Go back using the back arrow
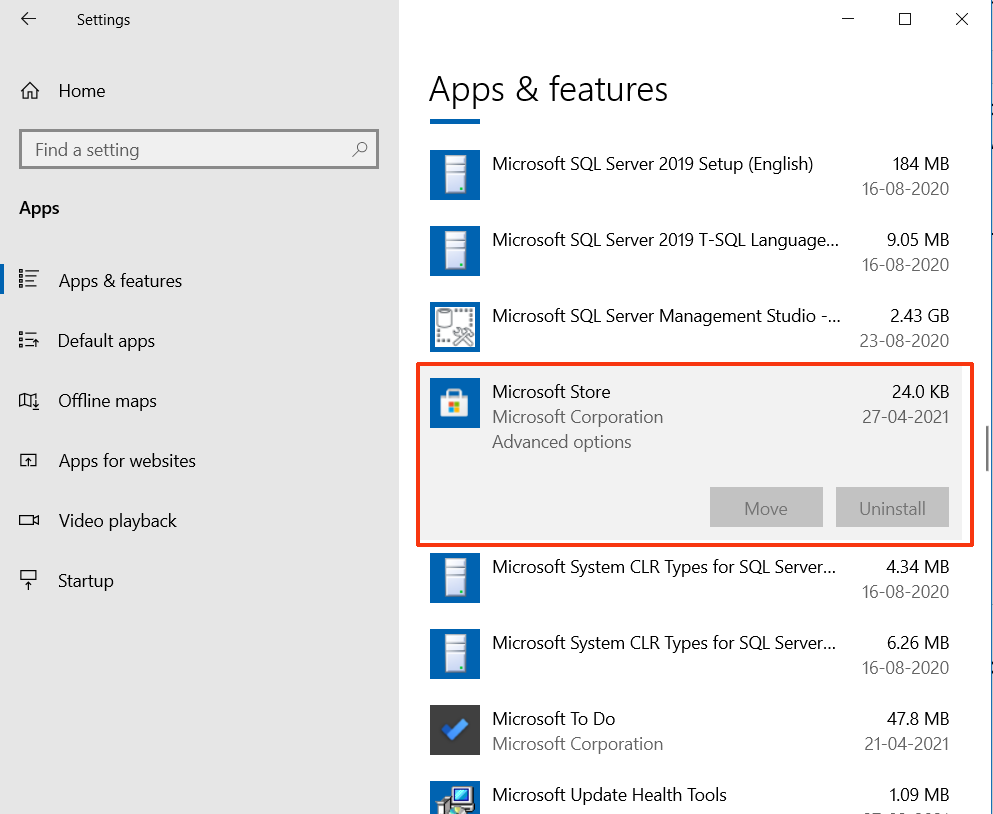This screenshot has height=814, width=993. (x=28, y=19)
